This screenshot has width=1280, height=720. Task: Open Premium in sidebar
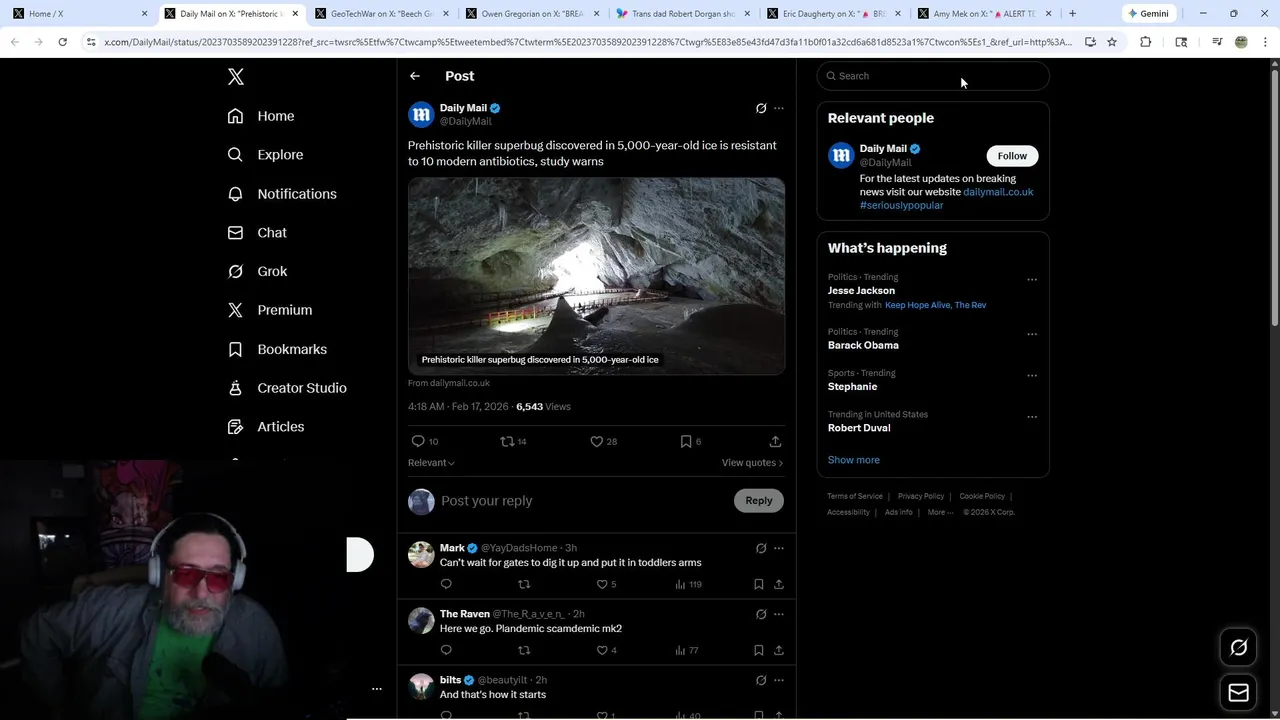(270, 310)
